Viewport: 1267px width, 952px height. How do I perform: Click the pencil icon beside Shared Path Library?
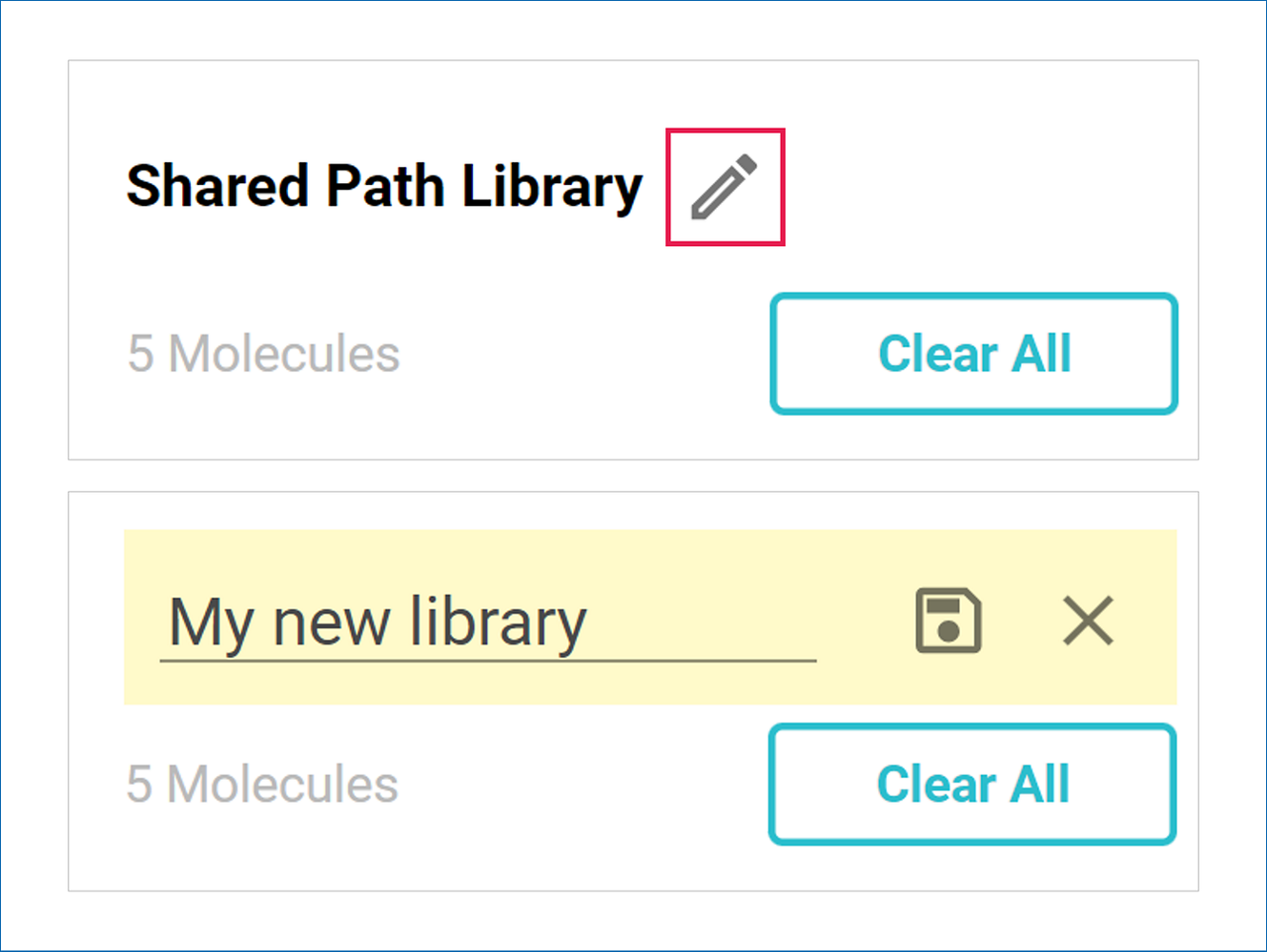click(725, 186)
